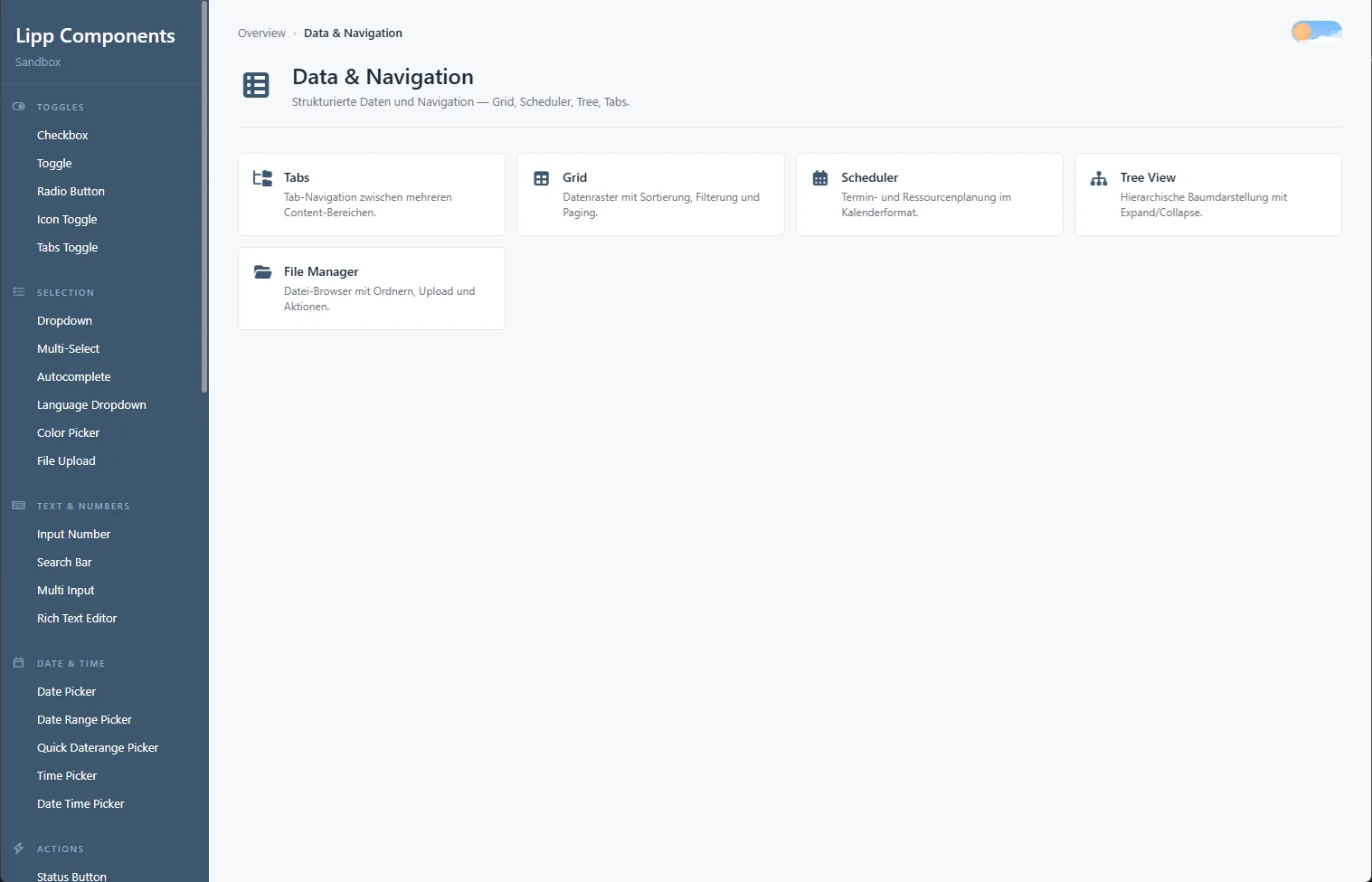Click the Tree View card description text
Screen dimensions: 1372x882
tap(1204, 205)
